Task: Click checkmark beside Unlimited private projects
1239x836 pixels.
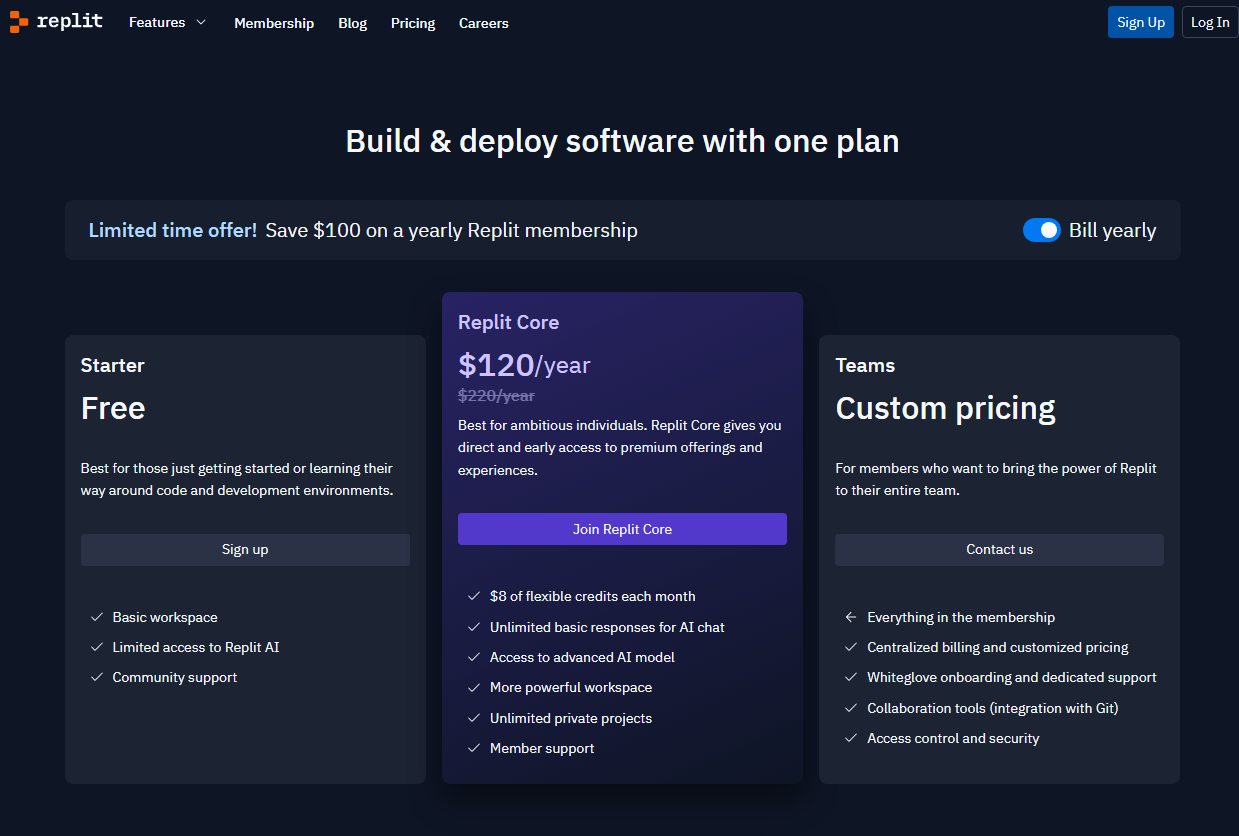Action: (x=474, y=718)
